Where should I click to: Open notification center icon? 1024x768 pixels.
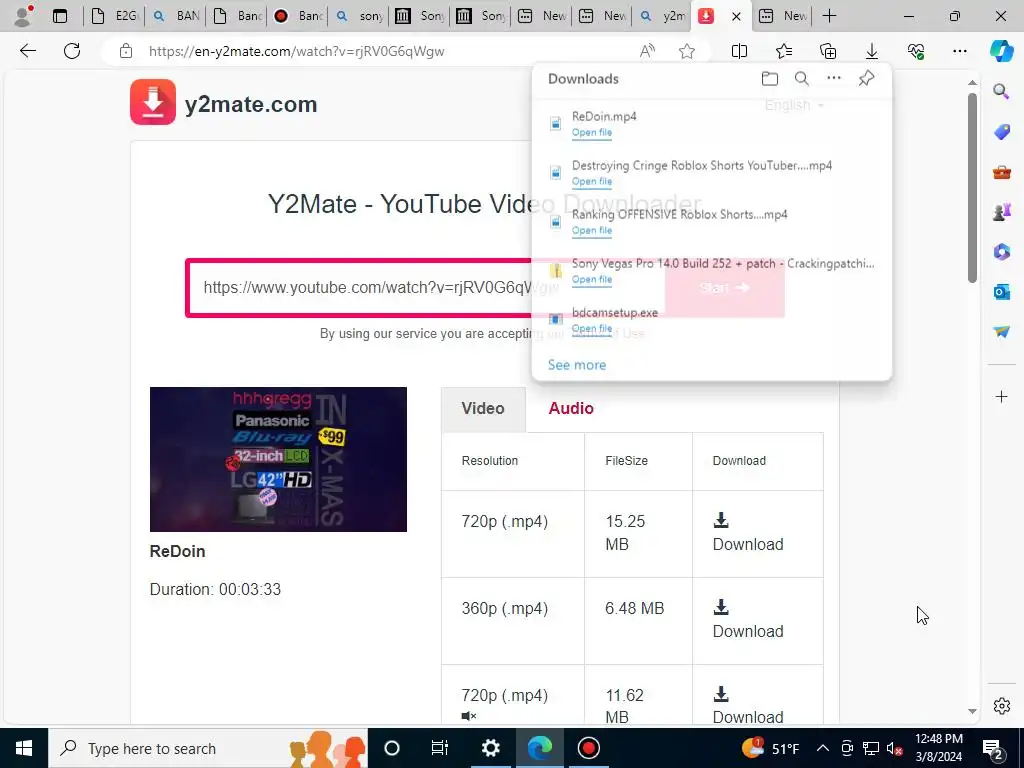993,749
